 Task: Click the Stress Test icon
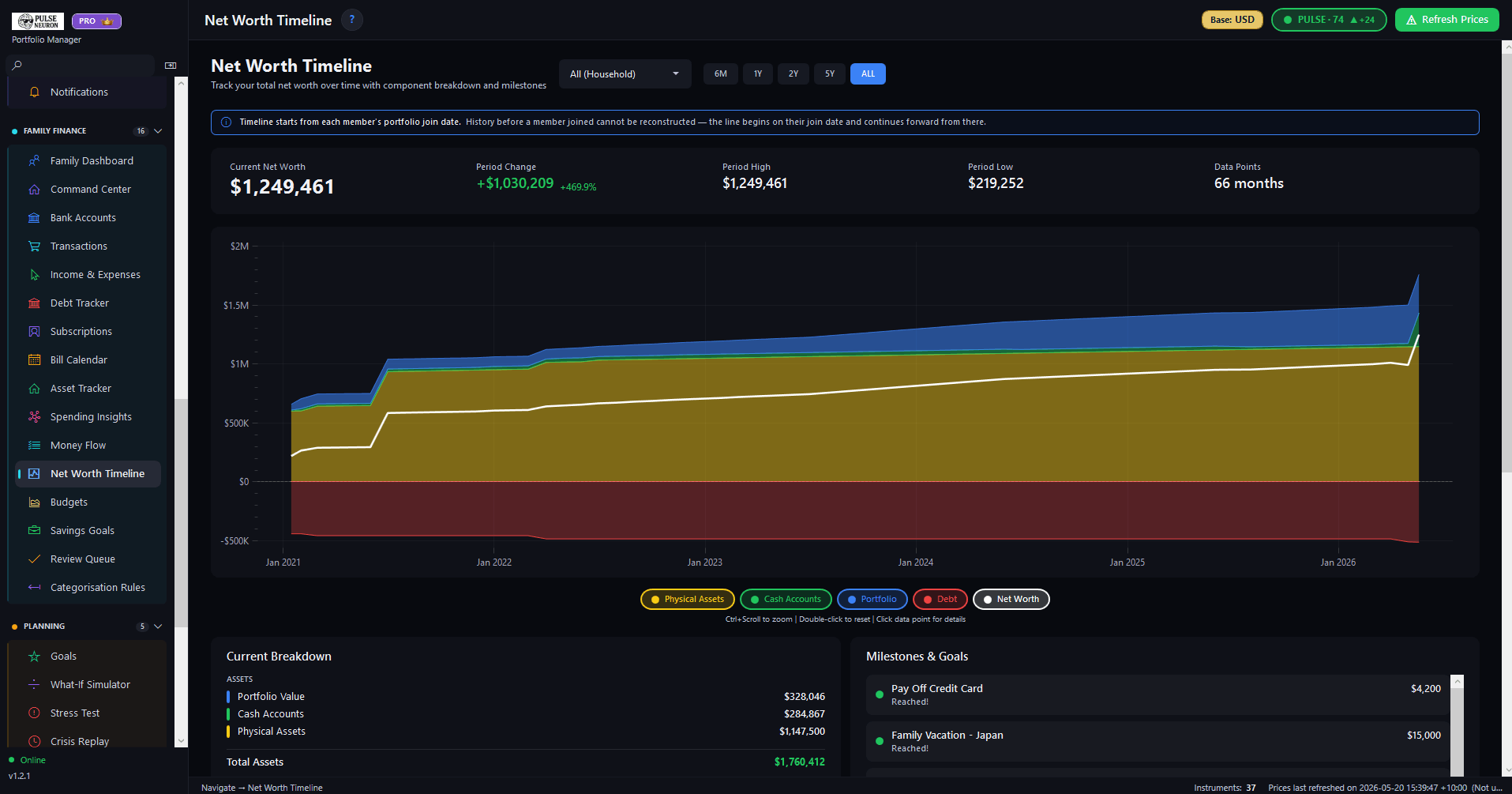(x=34, y=713)
